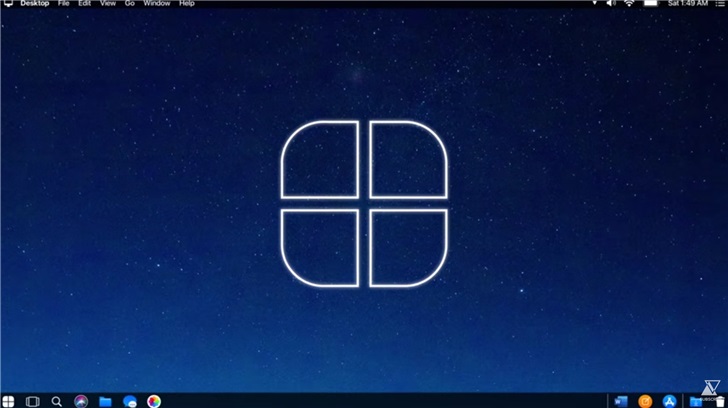
Task: Open the Window menu
Action: click(x=156, y=3)
